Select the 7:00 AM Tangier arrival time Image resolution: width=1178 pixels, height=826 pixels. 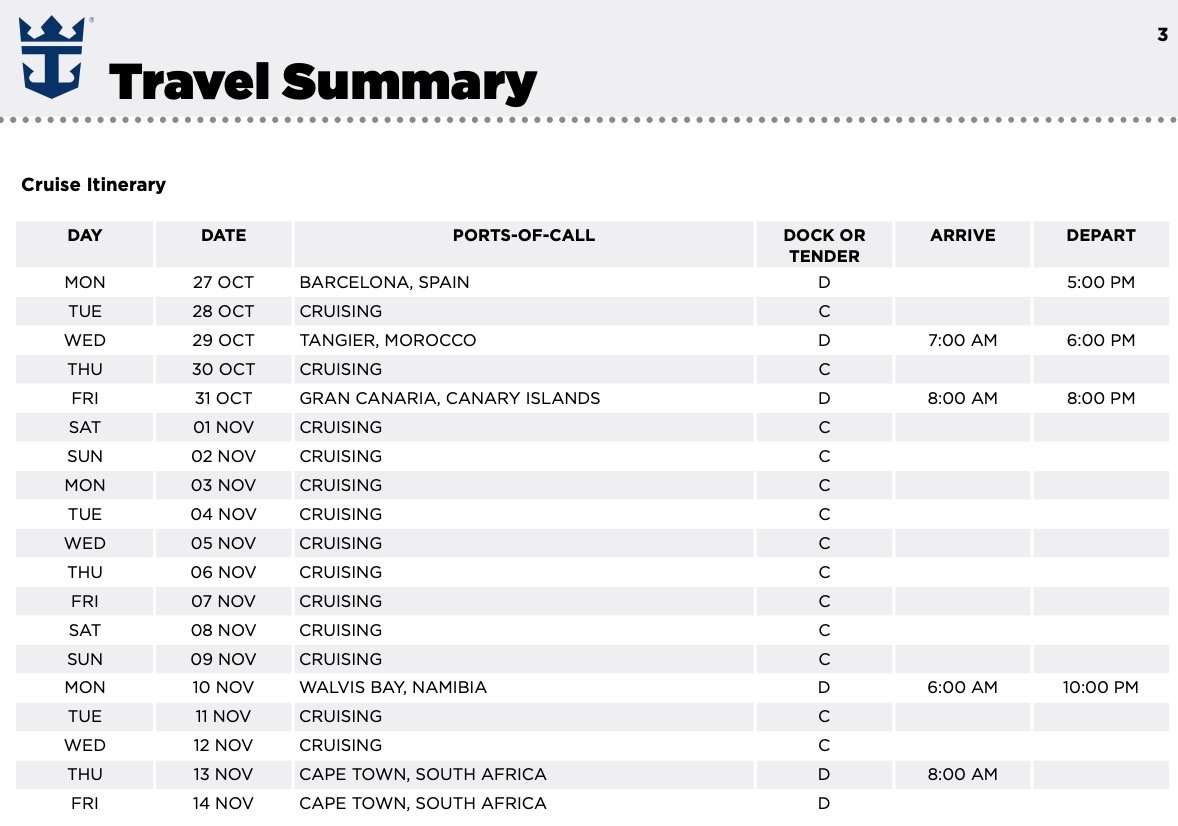(962, 340)
